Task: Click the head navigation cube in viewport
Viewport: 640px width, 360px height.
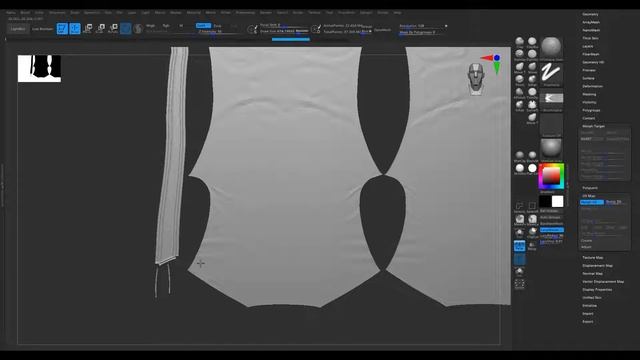Action: (x=476, y=79)
